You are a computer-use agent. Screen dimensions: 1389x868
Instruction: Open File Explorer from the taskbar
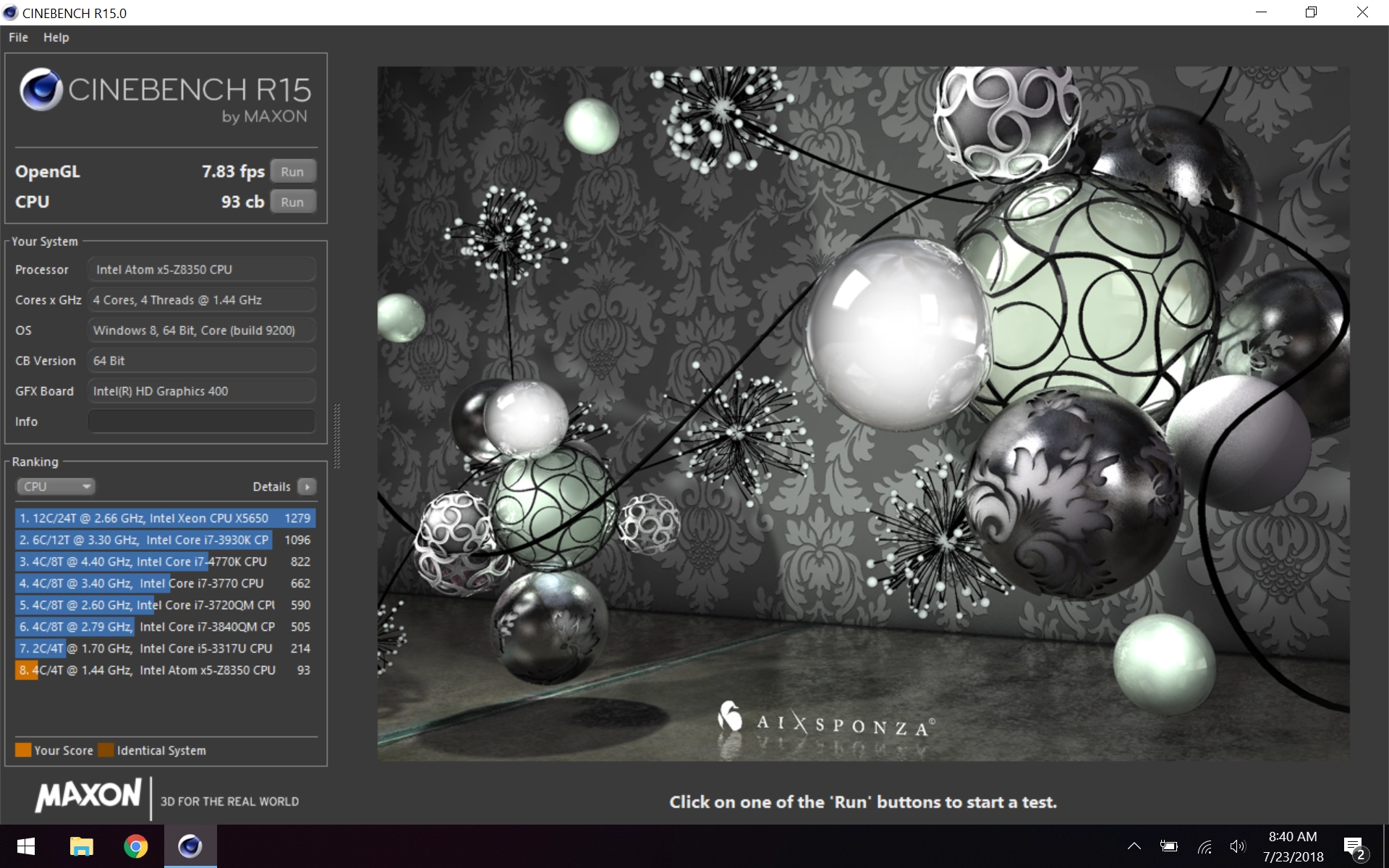pyautogui.click(x=81, y=846)
